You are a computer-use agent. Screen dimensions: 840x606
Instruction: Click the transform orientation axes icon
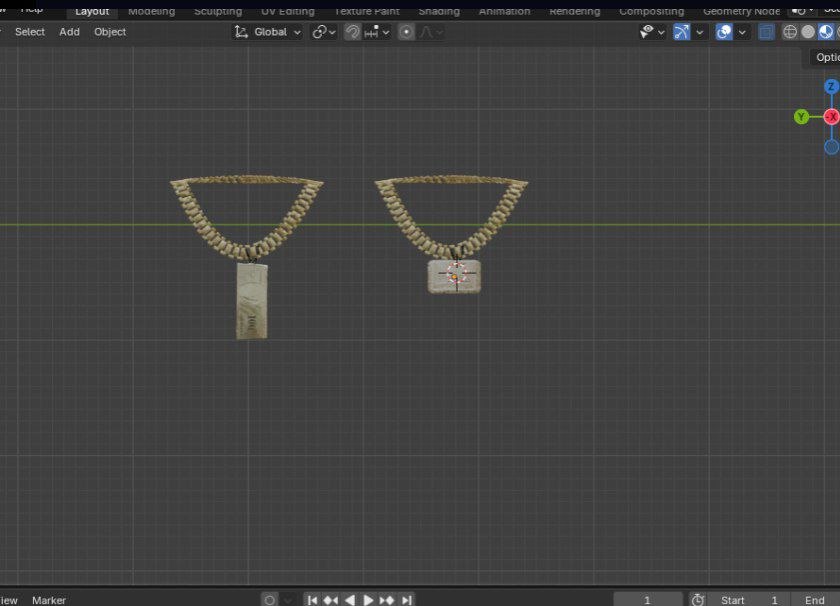click(241, 32)
